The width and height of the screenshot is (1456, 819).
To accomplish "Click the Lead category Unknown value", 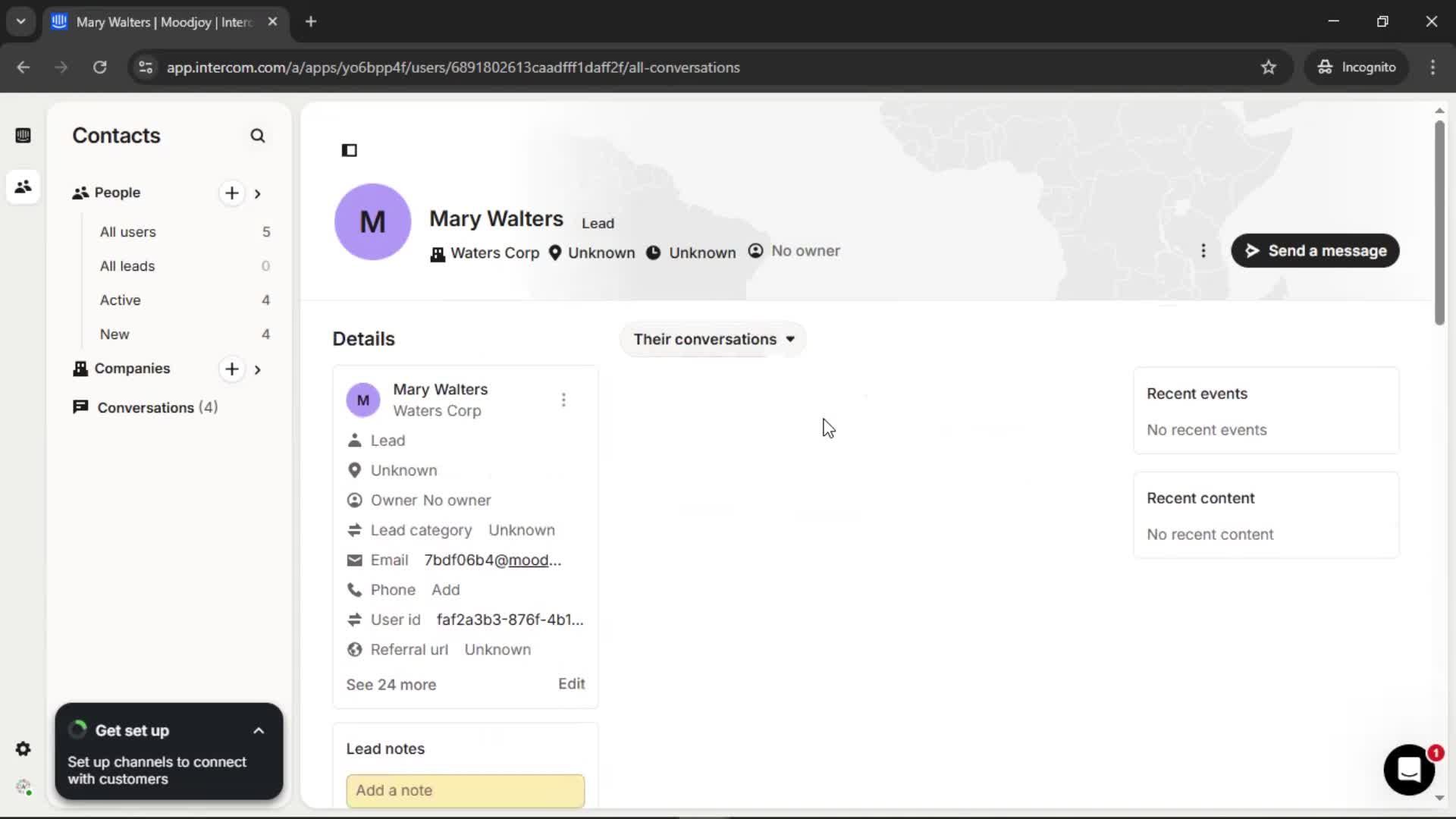I will click(x=522, y=530).
